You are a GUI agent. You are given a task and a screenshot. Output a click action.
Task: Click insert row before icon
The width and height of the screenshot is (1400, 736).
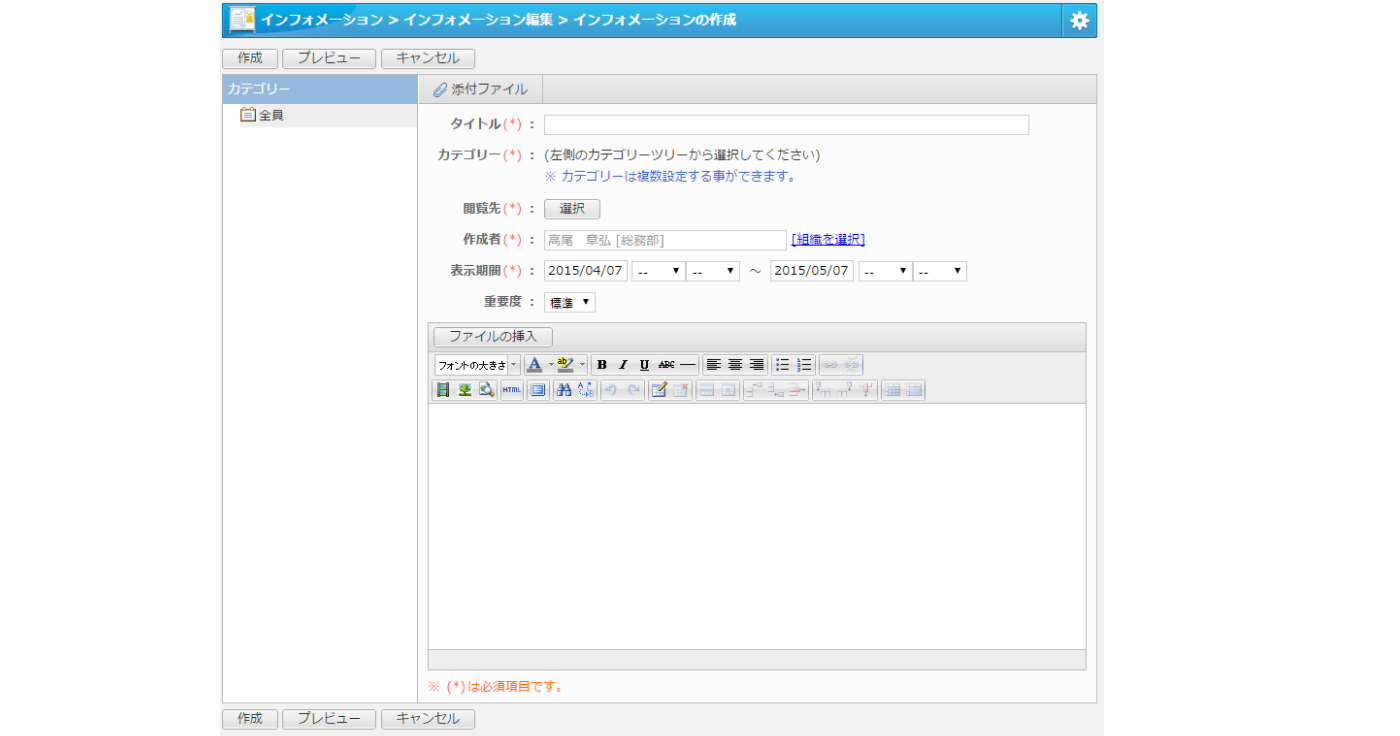754,390
